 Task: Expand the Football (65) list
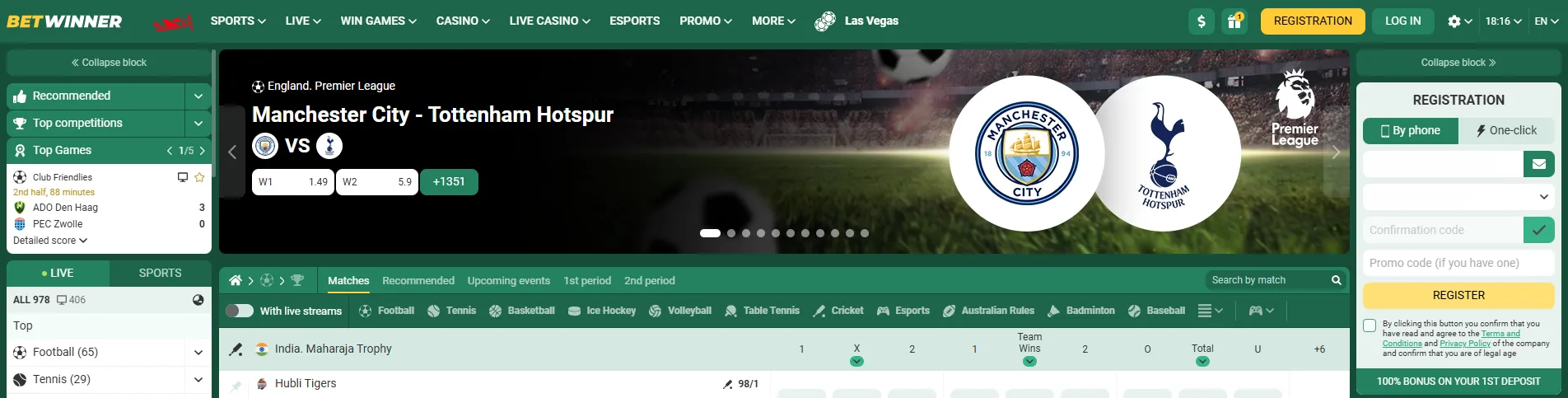[198, 353]
